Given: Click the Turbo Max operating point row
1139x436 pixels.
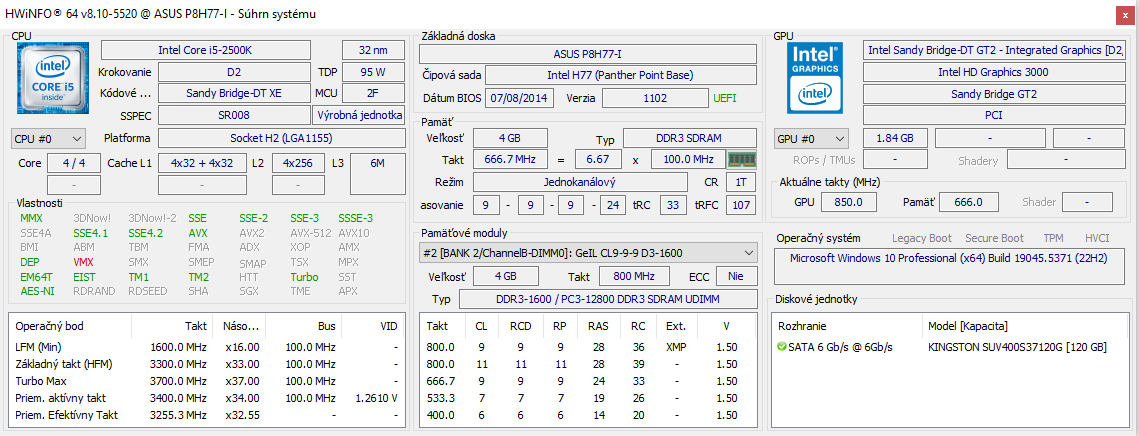Looking at the screenshot, I should pos(206,381).
